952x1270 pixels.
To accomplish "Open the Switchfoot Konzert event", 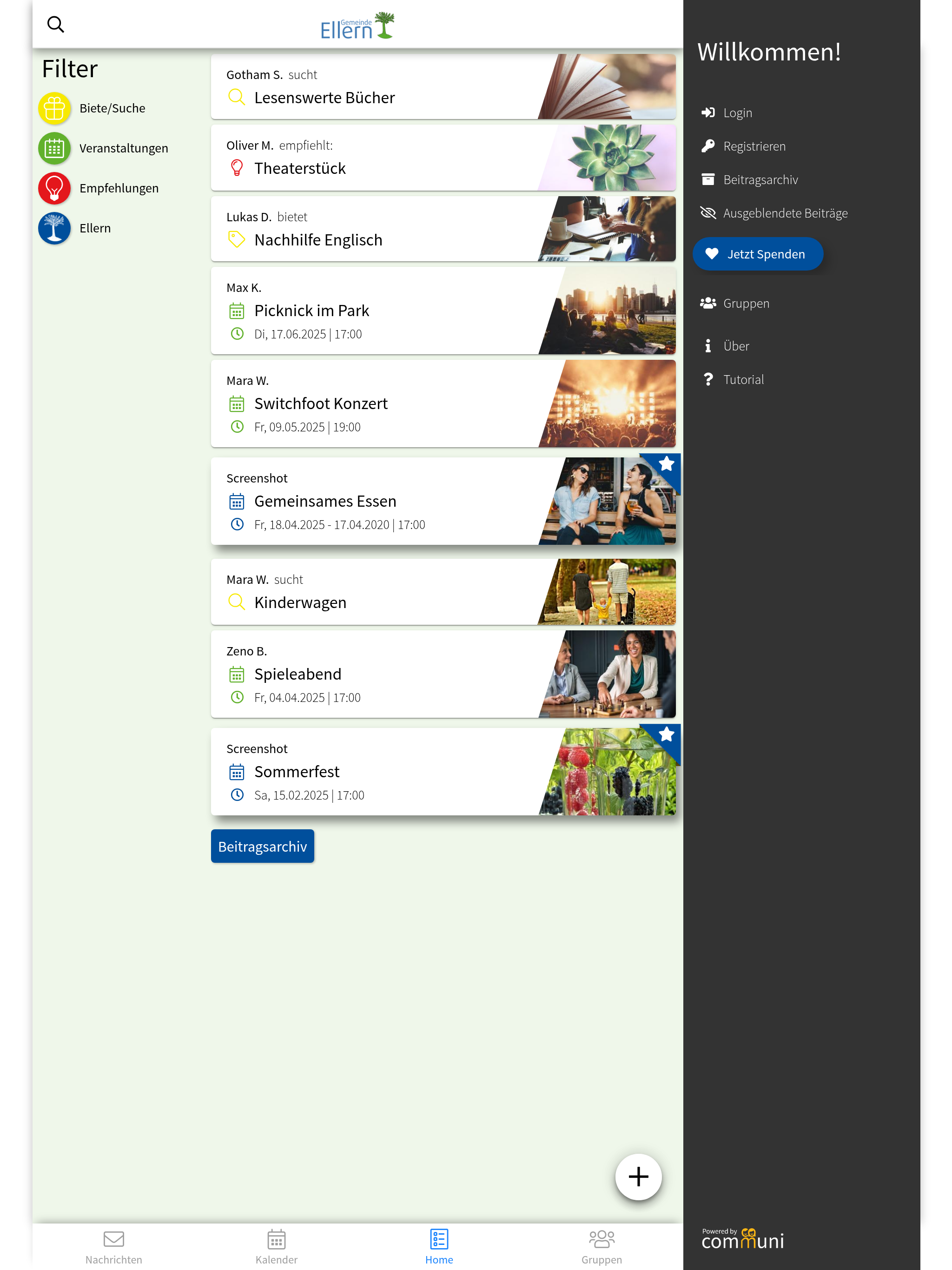I will click(443, 403).
